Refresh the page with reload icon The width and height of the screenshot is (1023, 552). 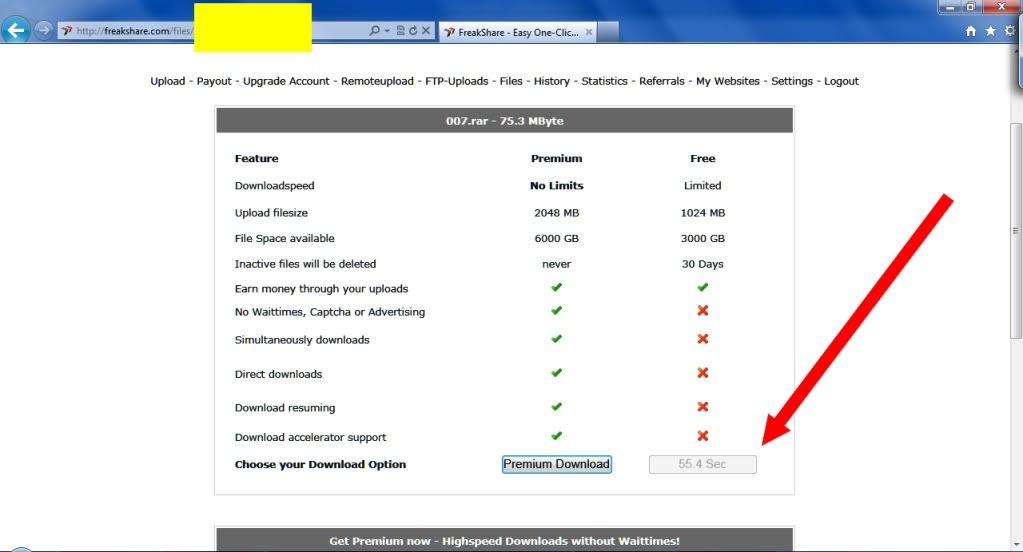tap(413, 31)
